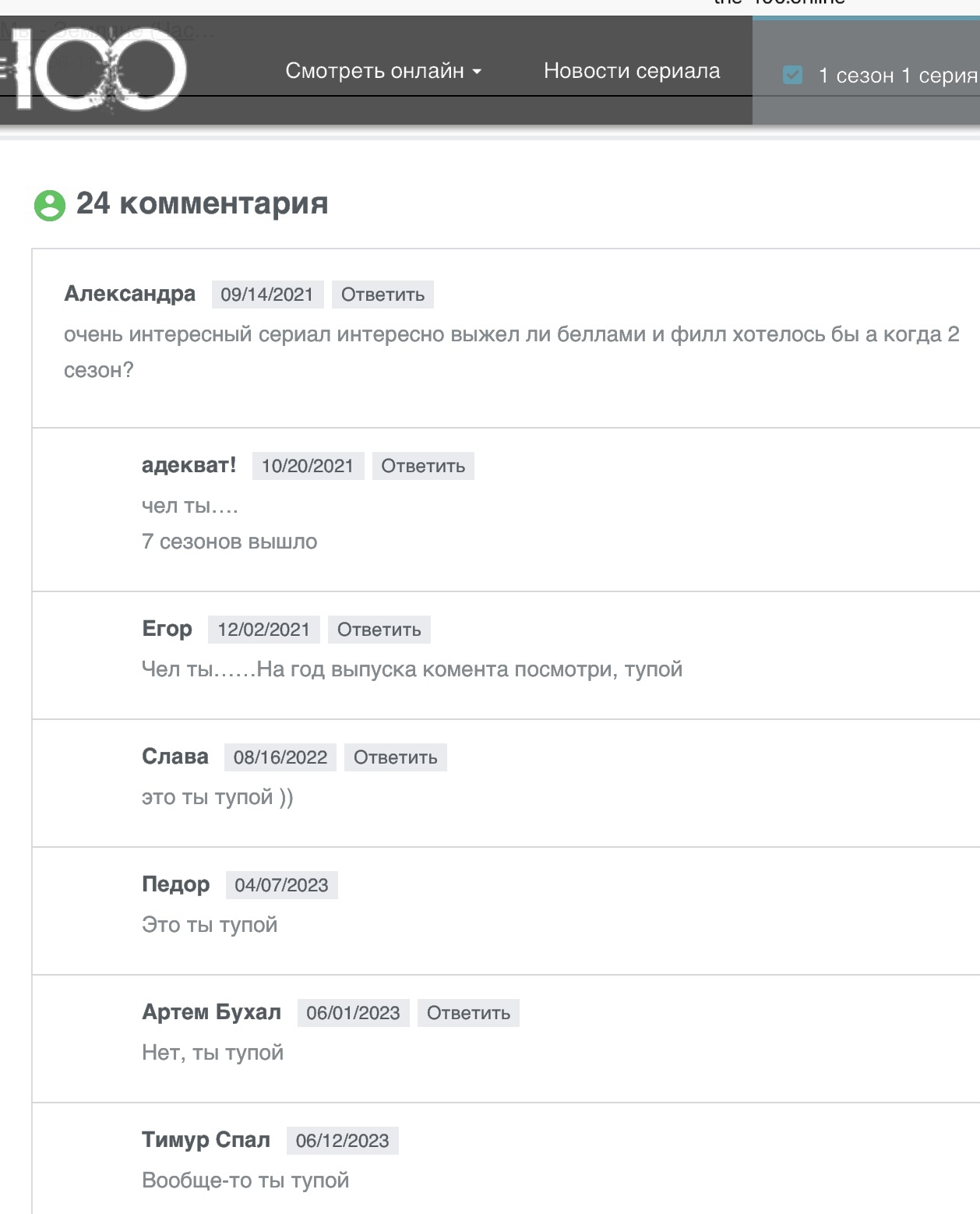Reply to Александра's comment

coord(382,295)
